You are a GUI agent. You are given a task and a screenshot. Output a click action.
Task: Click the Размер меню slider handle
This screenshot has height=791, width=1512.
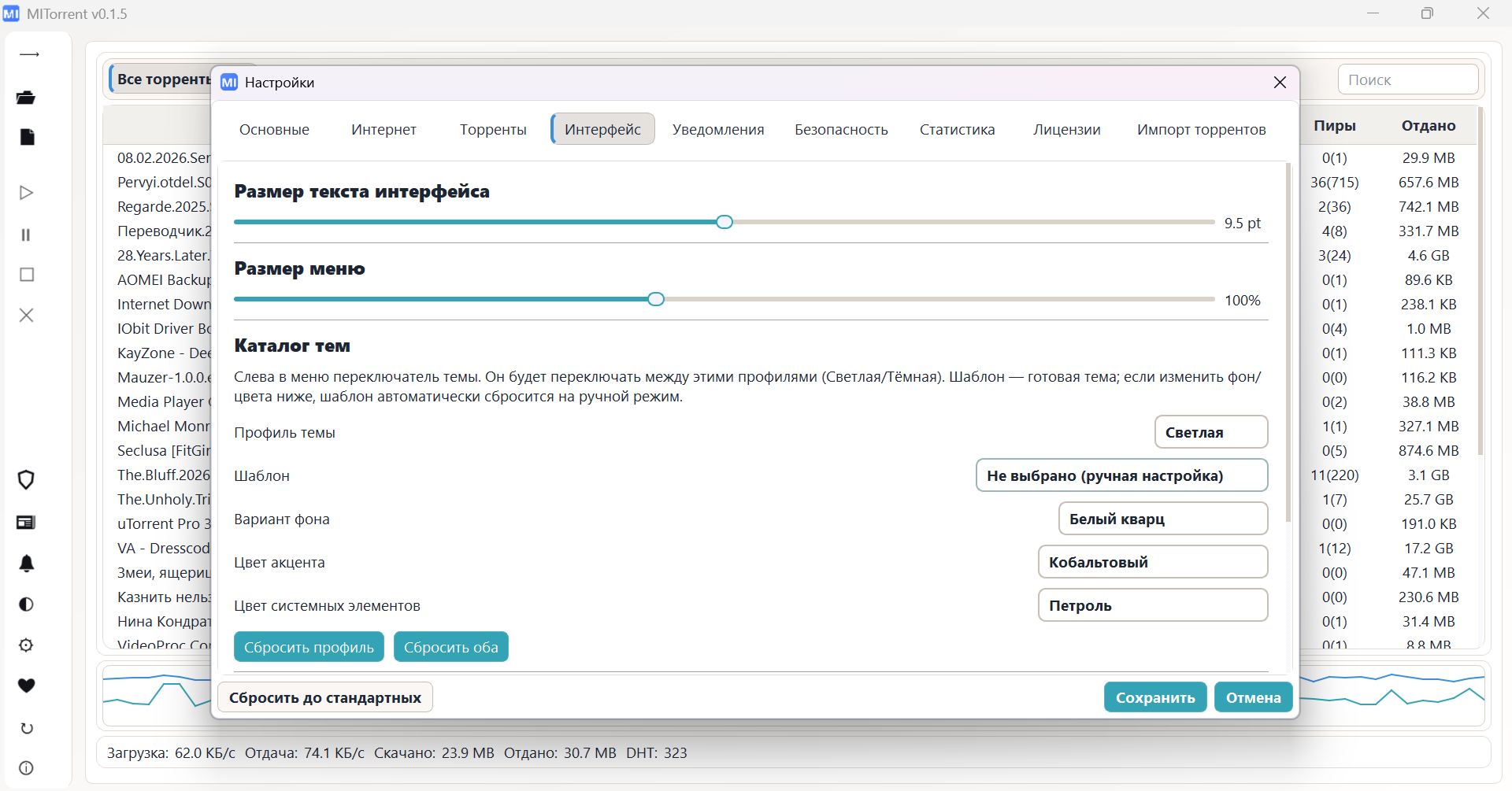656,299
